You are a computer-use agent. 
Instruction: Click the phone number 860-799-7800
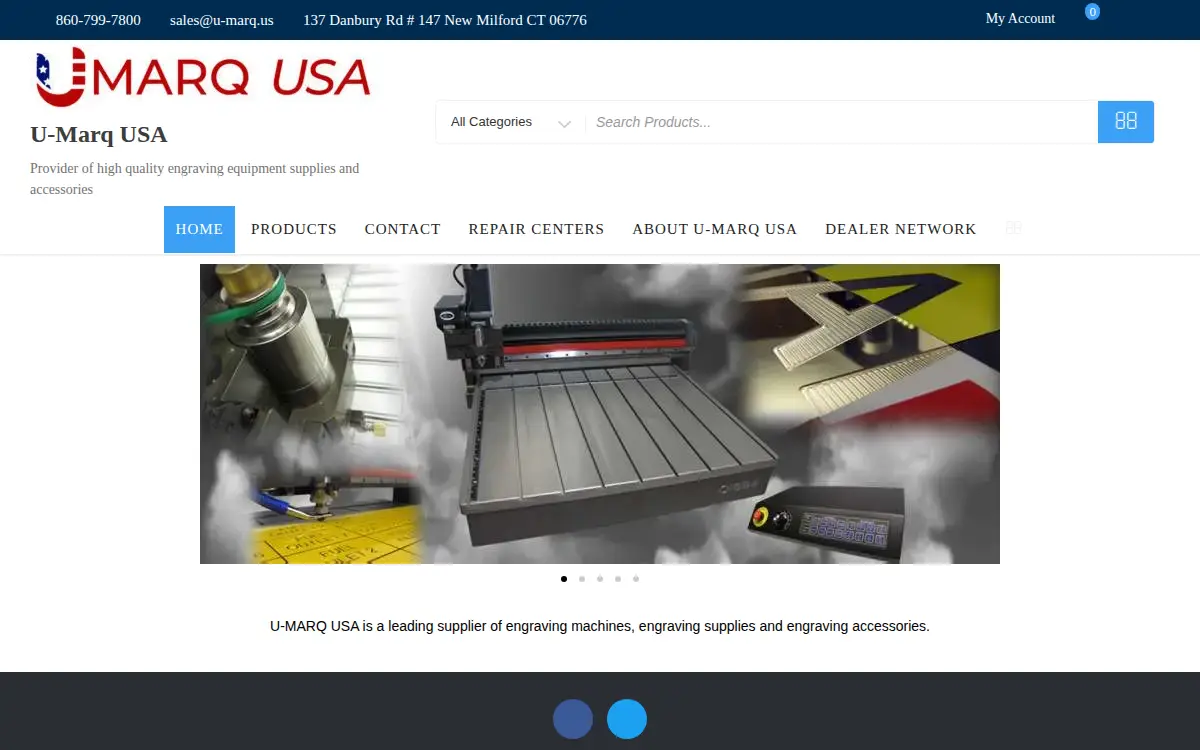pos(98,20)
